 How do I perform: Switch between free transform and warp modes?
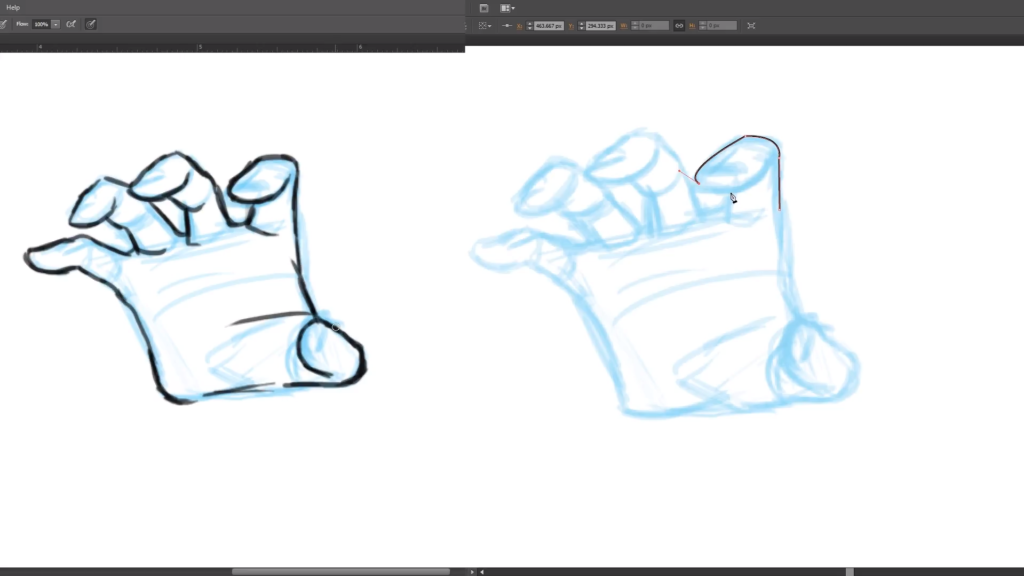tap(753, 25)
